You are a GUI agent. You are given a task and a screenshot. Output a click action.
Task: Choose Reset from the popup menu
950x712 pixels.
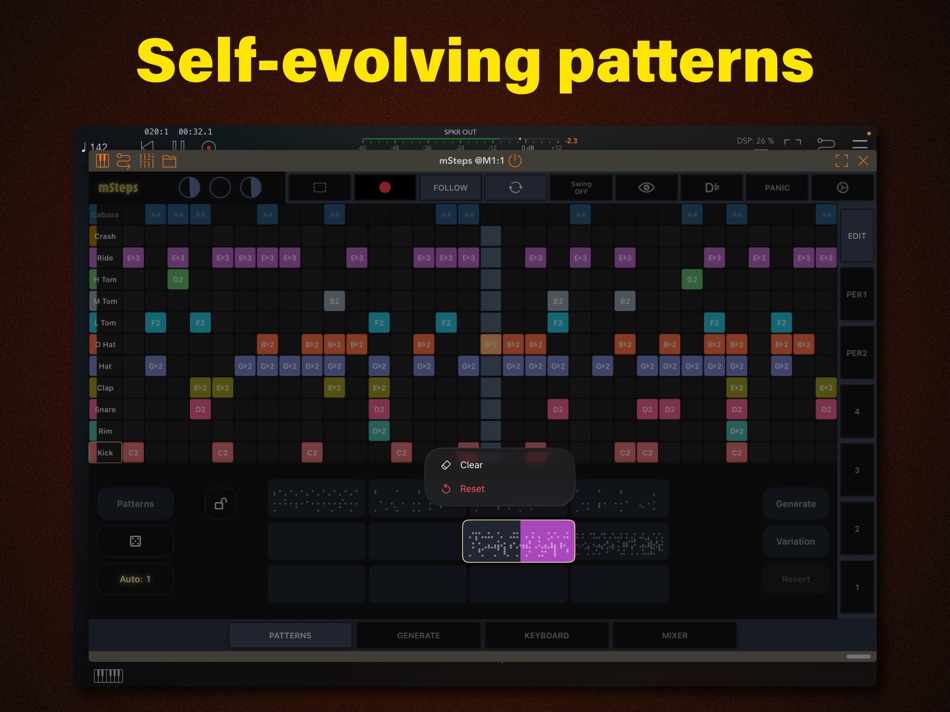(x=500, y=489)
